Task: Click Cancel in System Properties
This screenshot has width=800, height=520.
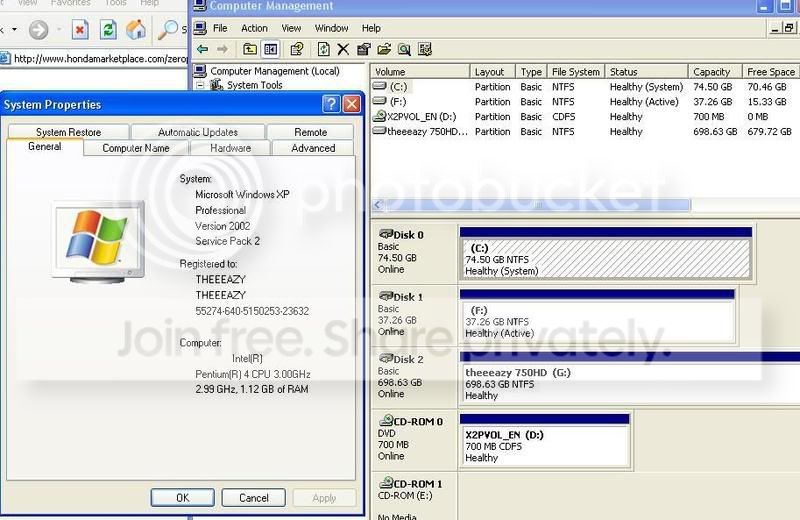Action: click(254, 498)
